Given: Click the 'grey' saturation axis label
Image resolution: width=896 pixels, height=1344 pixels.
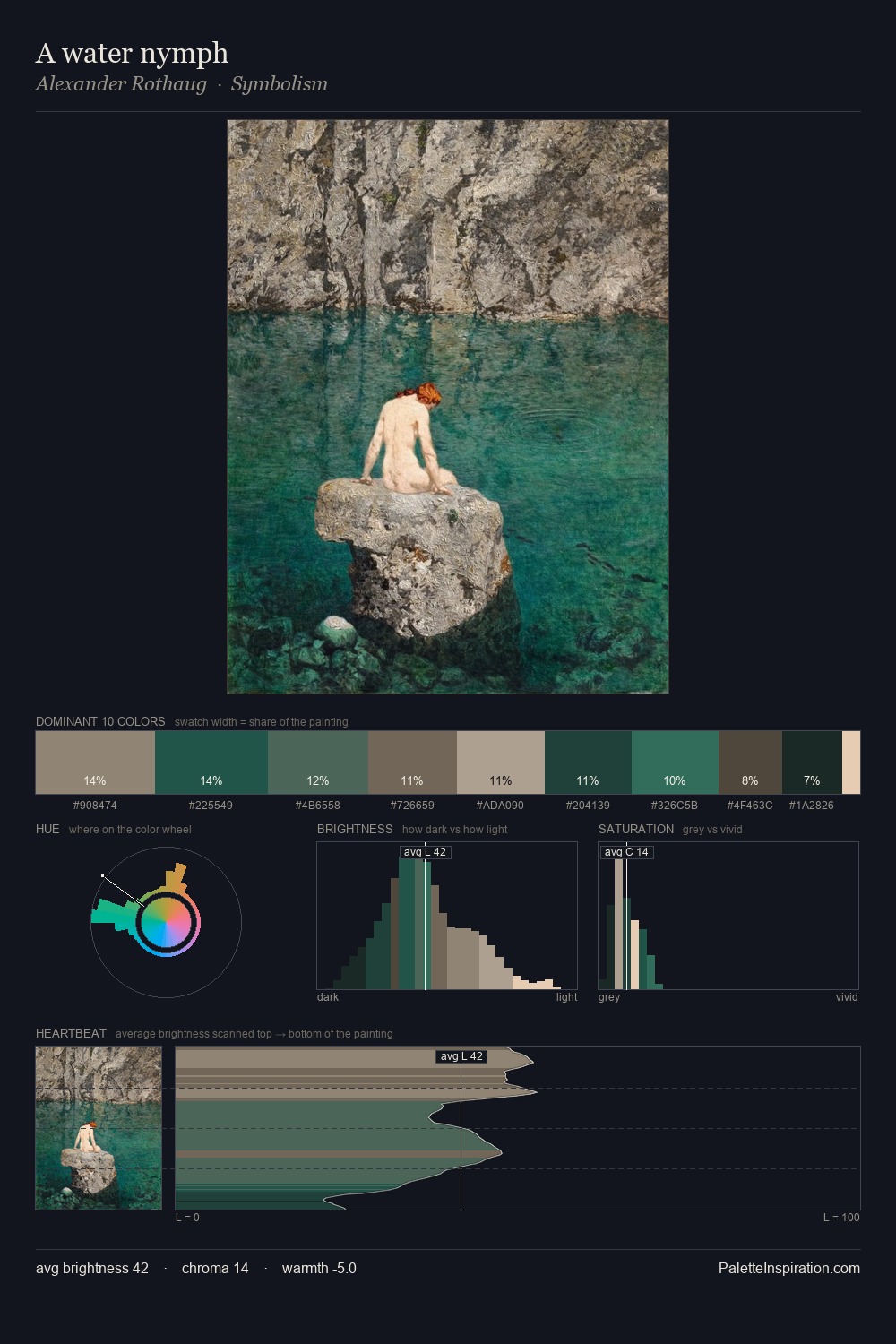Looking at the screenshot, I should point(609,997).
